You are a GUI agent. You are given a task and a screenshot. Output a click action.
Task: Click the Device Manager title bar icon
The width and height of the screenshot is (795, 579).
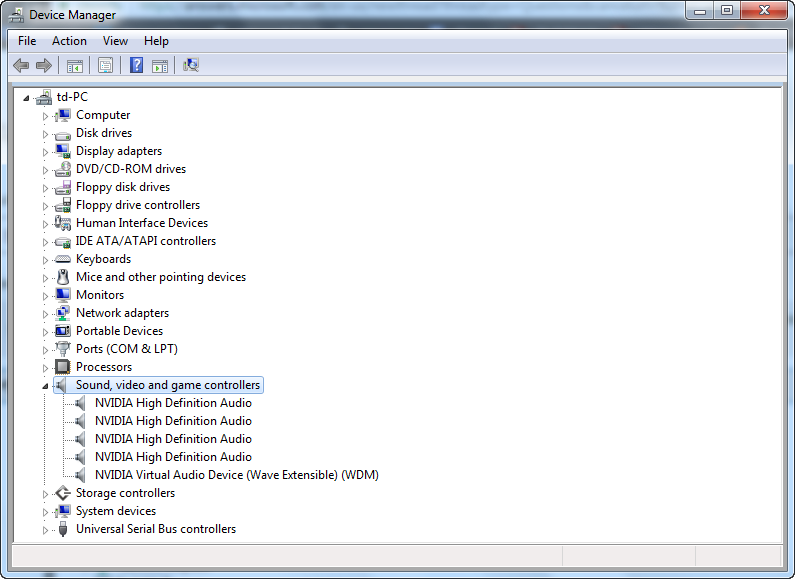(x=17, y=15)
